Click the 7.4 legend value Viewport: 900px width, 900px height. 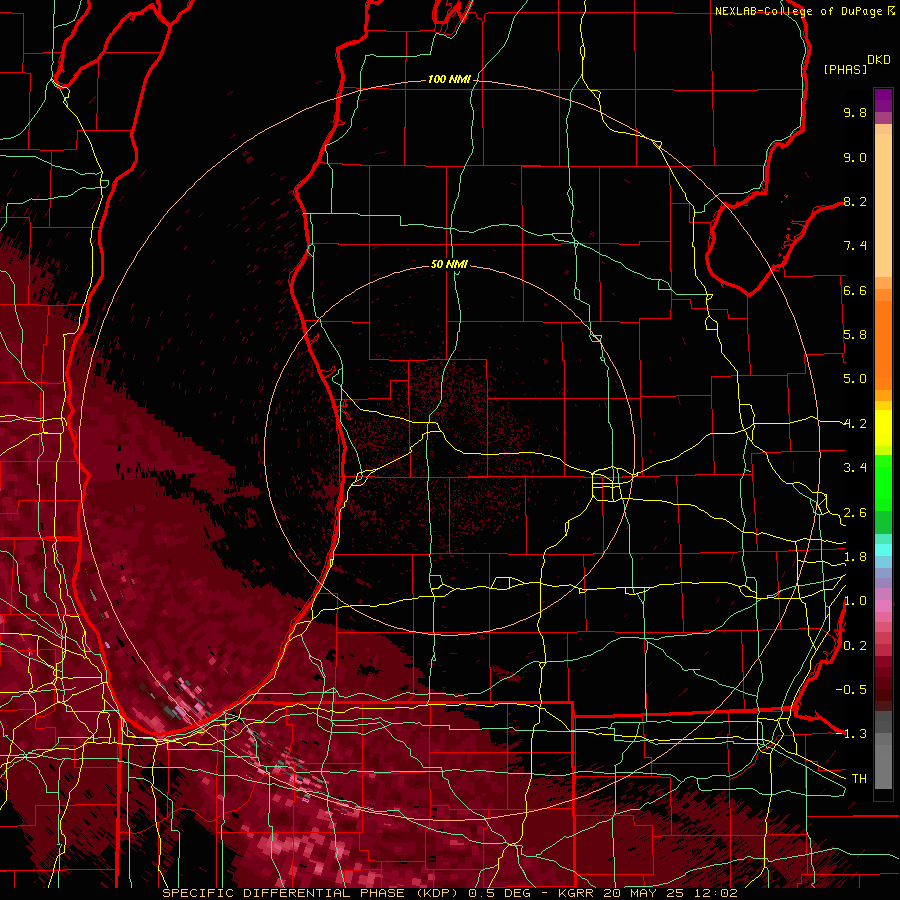point(855,246)
